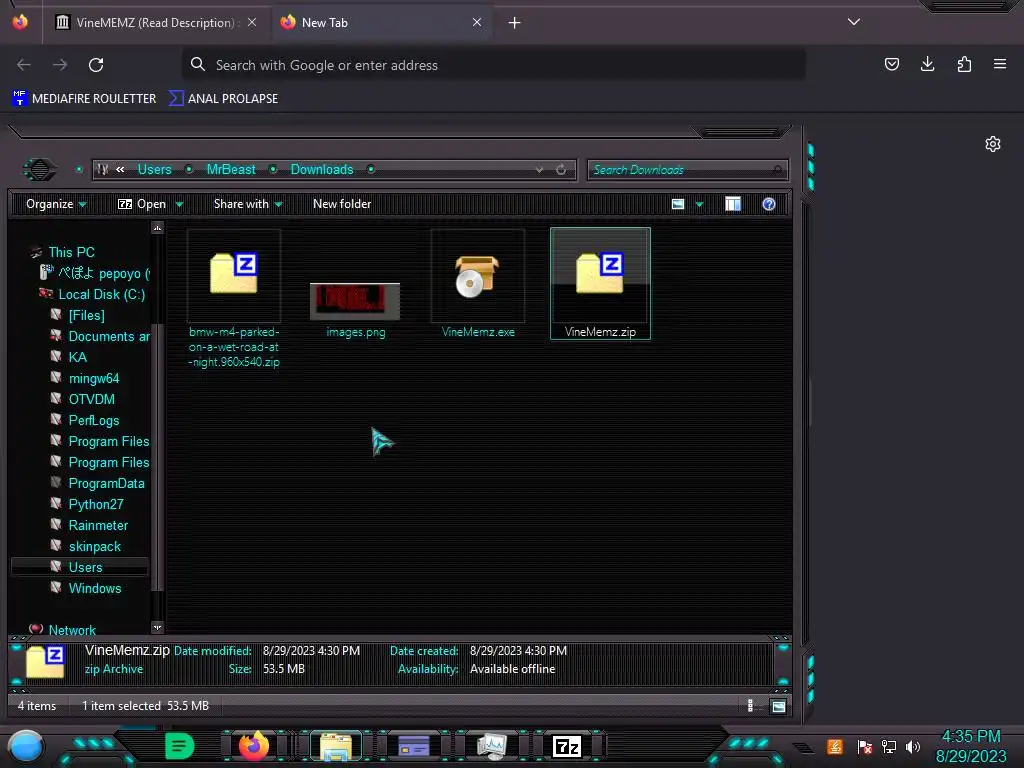Viewport: 1024px width, 768px height.
Task: Click the network tray icon
Action: pyautogui.click(x=889, y=746)
